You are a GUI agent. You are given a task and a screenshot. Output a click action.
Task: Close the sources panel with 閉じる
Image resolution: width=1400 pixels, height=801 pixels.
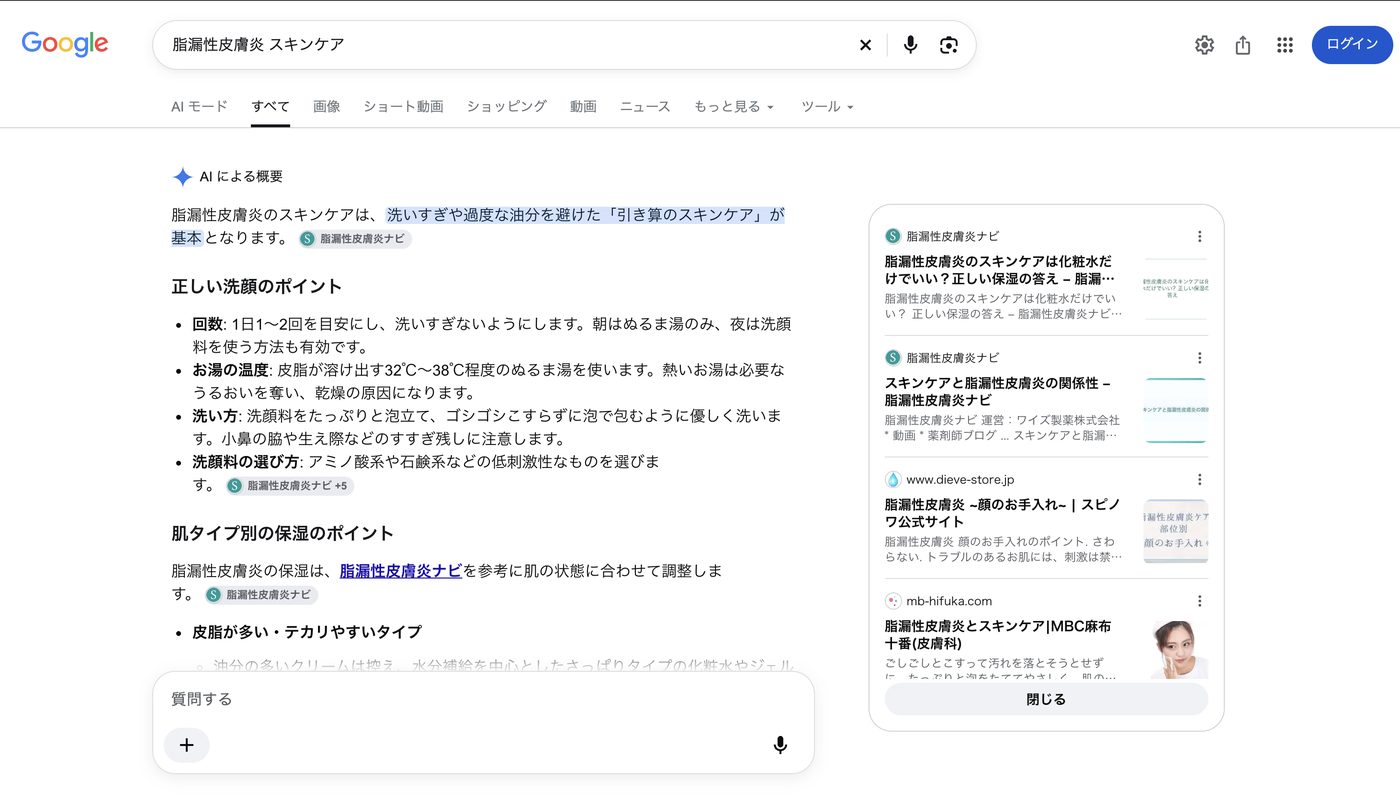pos(1046,699)
